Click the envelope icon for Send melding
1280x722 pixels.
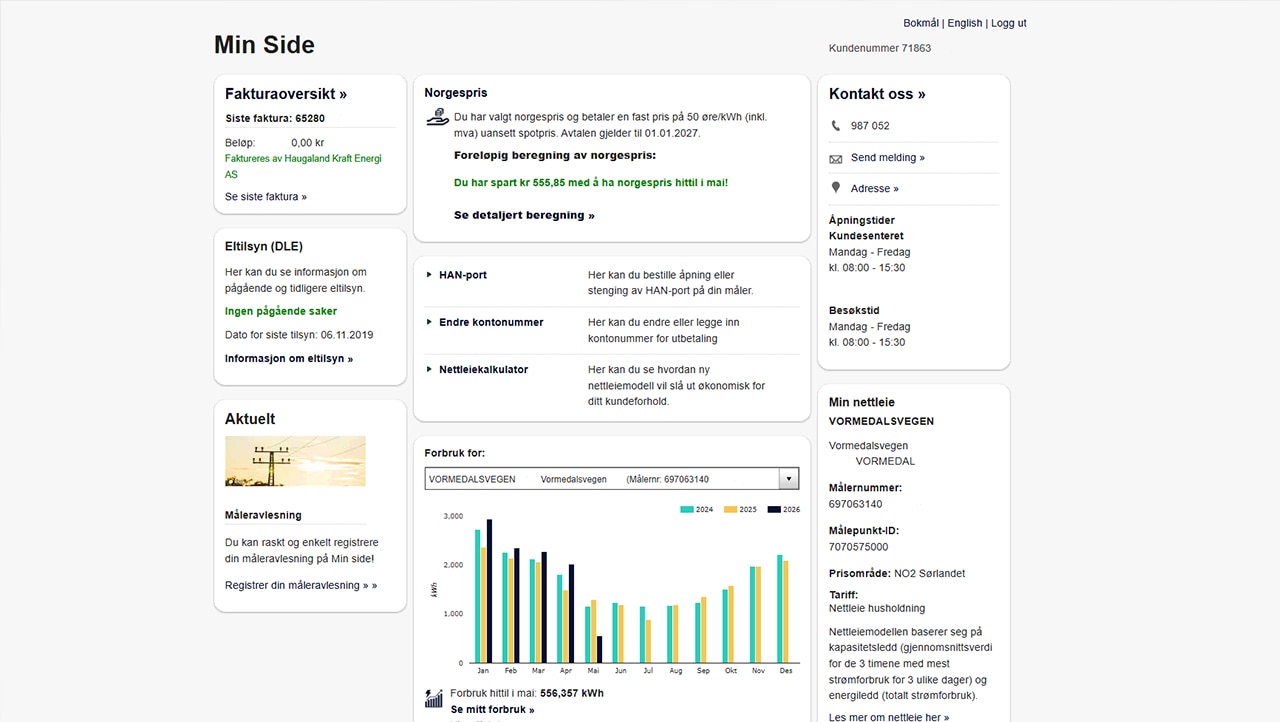pos(836,158)
